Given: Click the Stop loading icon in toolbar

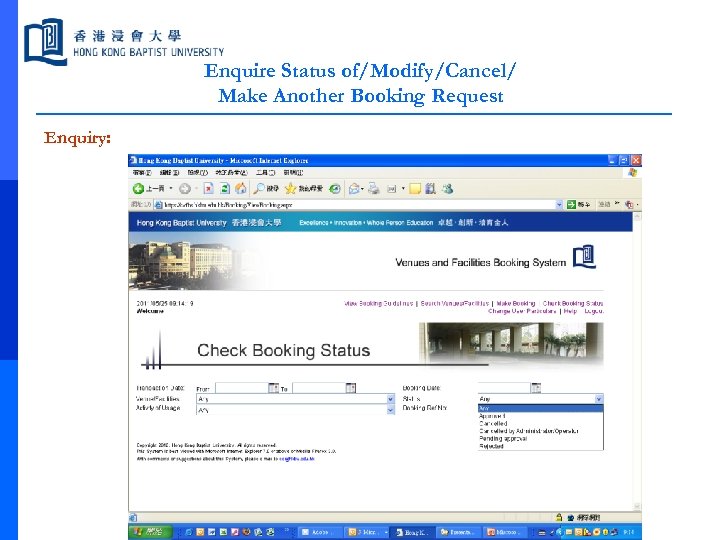Looking at the screenshot, I should (208, 189).
